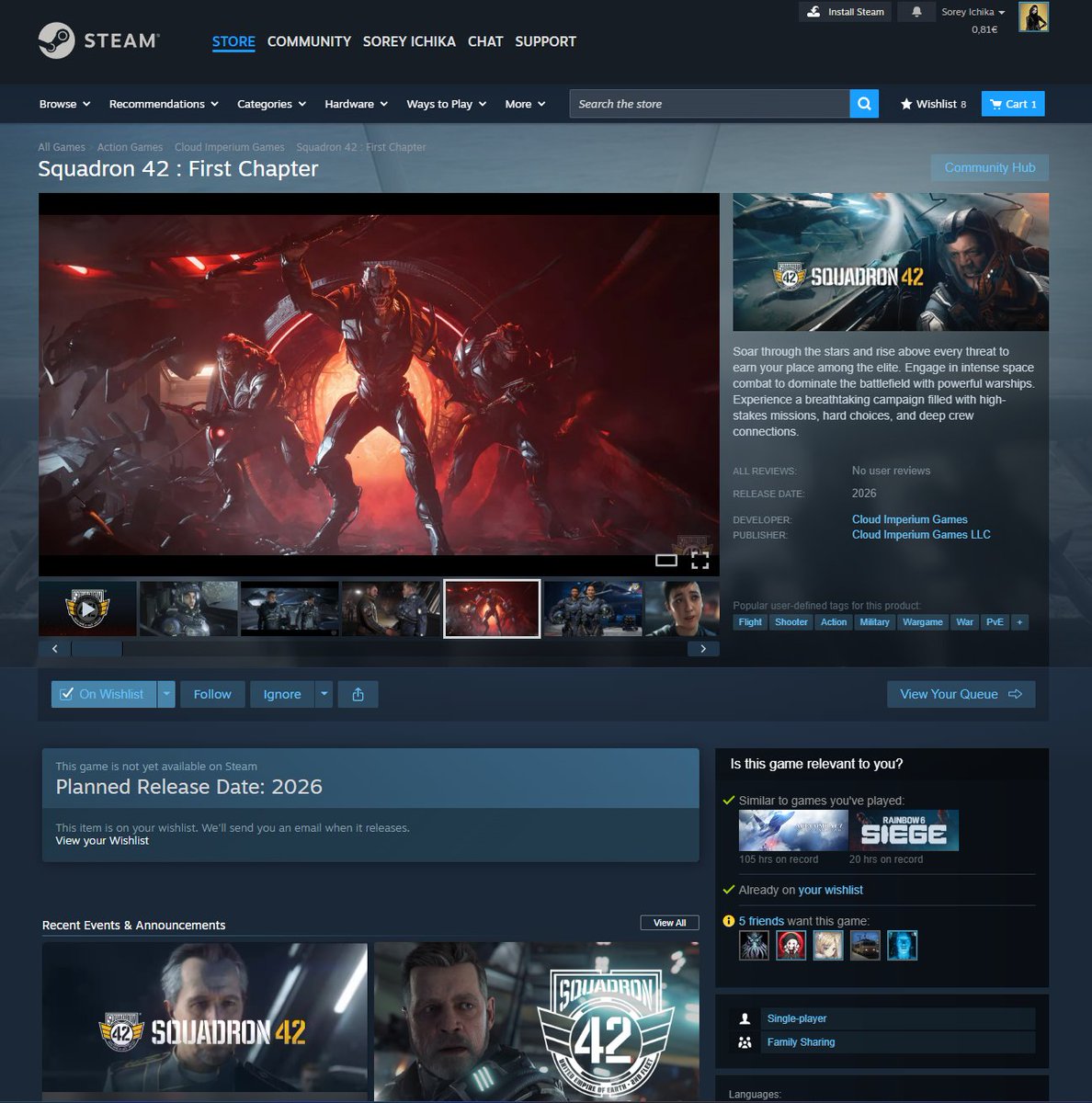
Task: Click the Family Sharing icon
Action: (745, 1042)
